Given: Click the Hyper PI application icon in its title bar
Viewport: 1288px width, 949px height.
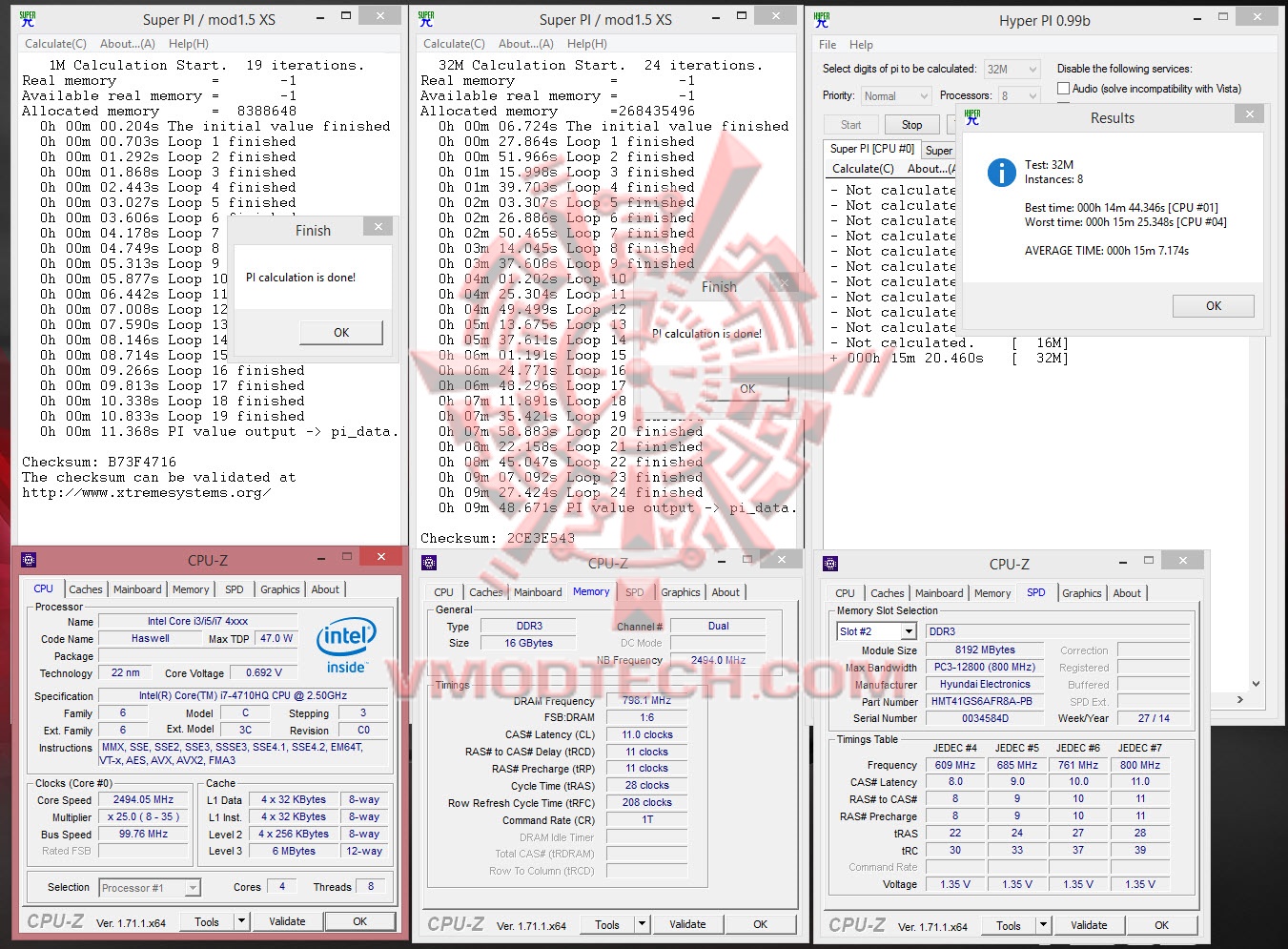Looking at the screenshot, I should click(822, 20).
